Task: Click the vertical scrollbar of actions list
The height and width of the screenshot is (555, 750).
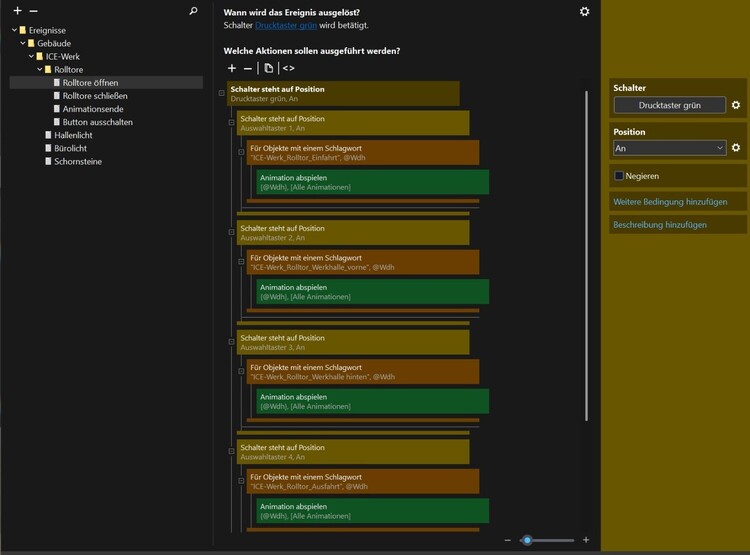Action: point(586,256)
